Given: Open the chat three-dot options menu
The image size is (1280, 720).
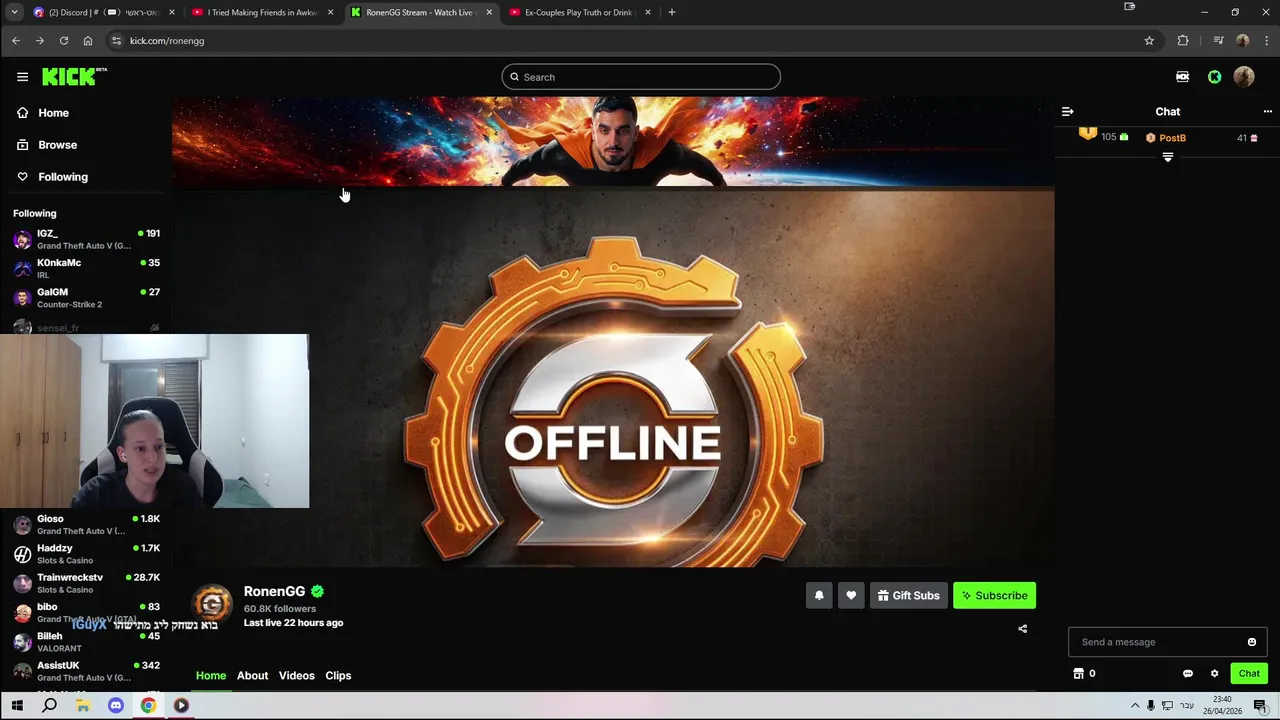Looking at the screenshot, I should pos(1267,112).
